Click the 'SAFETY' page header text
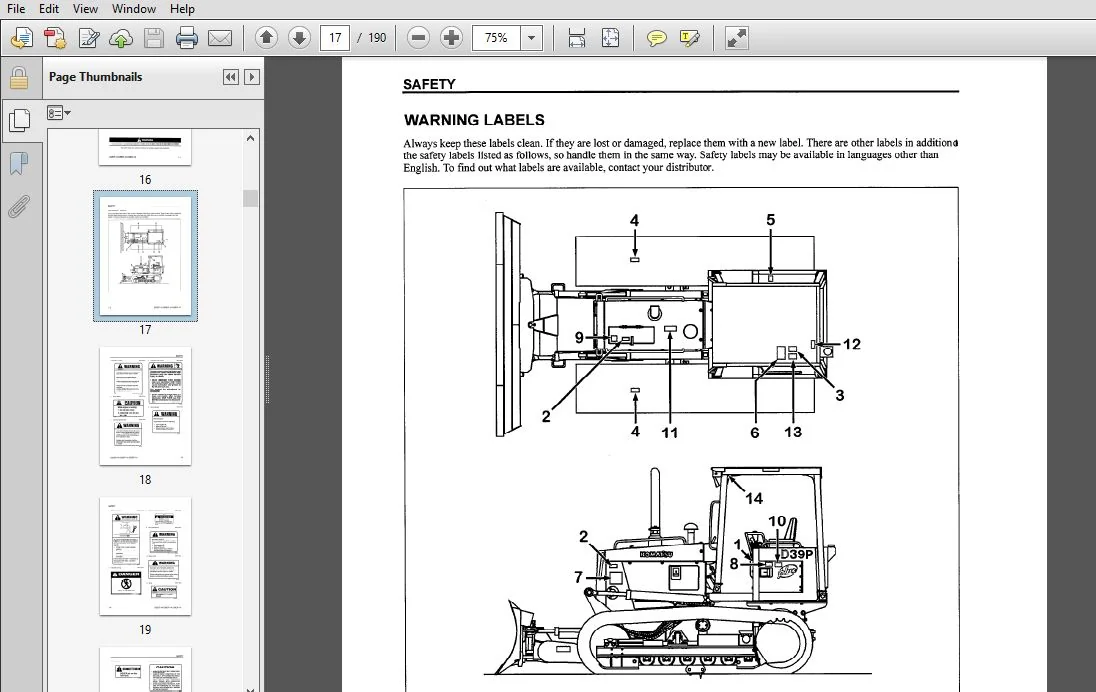 pyautogui.click(x=429, y=84)
